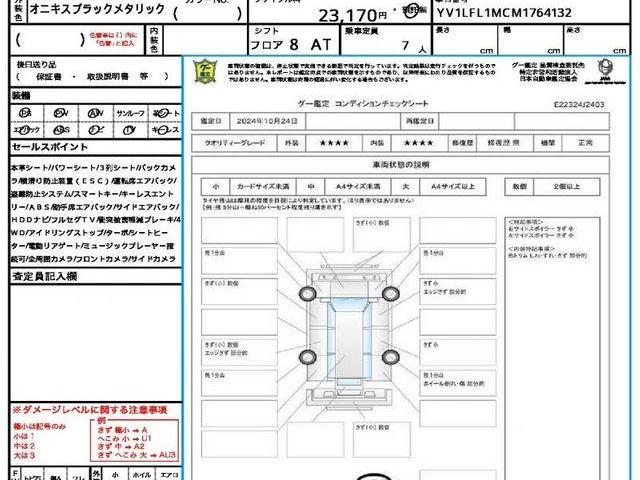Click the JAAA association logo
The width and height of the screenshot is (640, 480).
coord(605,71)
